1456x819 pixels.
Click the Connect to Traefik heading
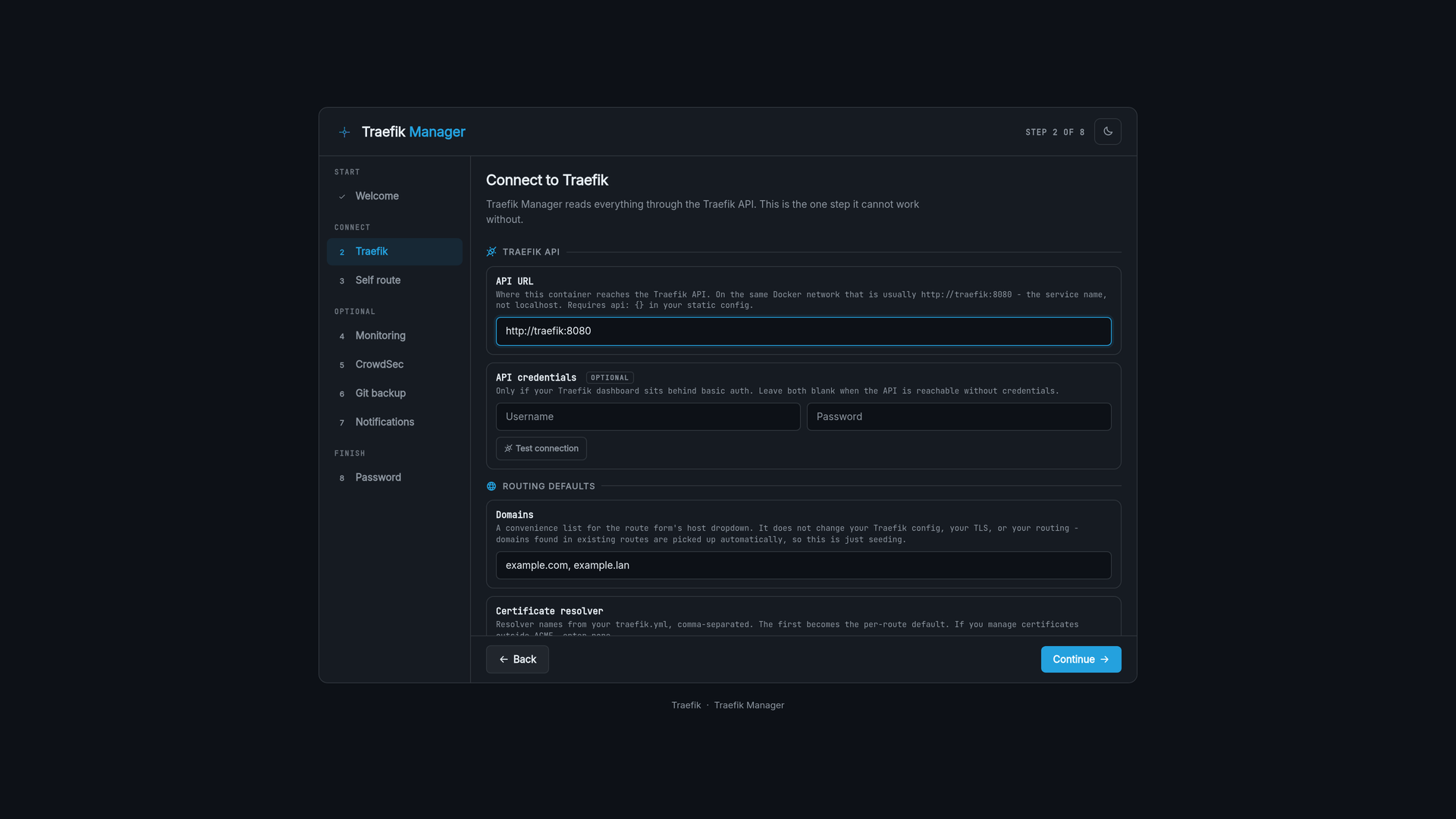547,180
